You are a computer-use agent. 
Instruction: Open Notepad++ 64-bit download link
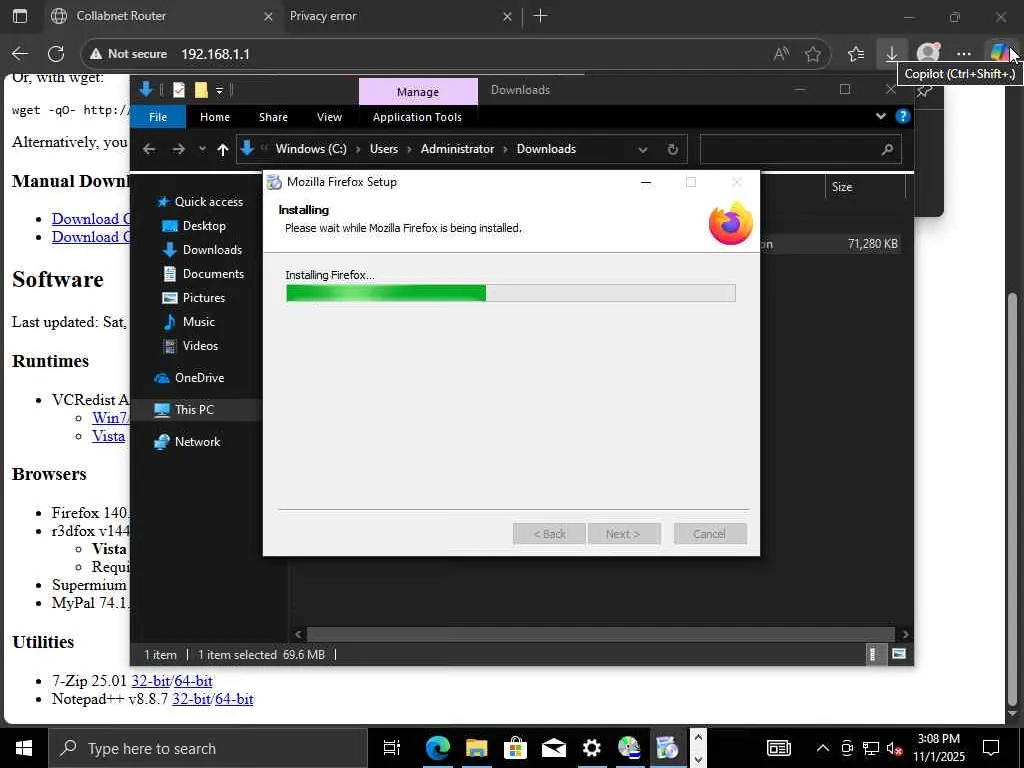click(x=234, y=699)
